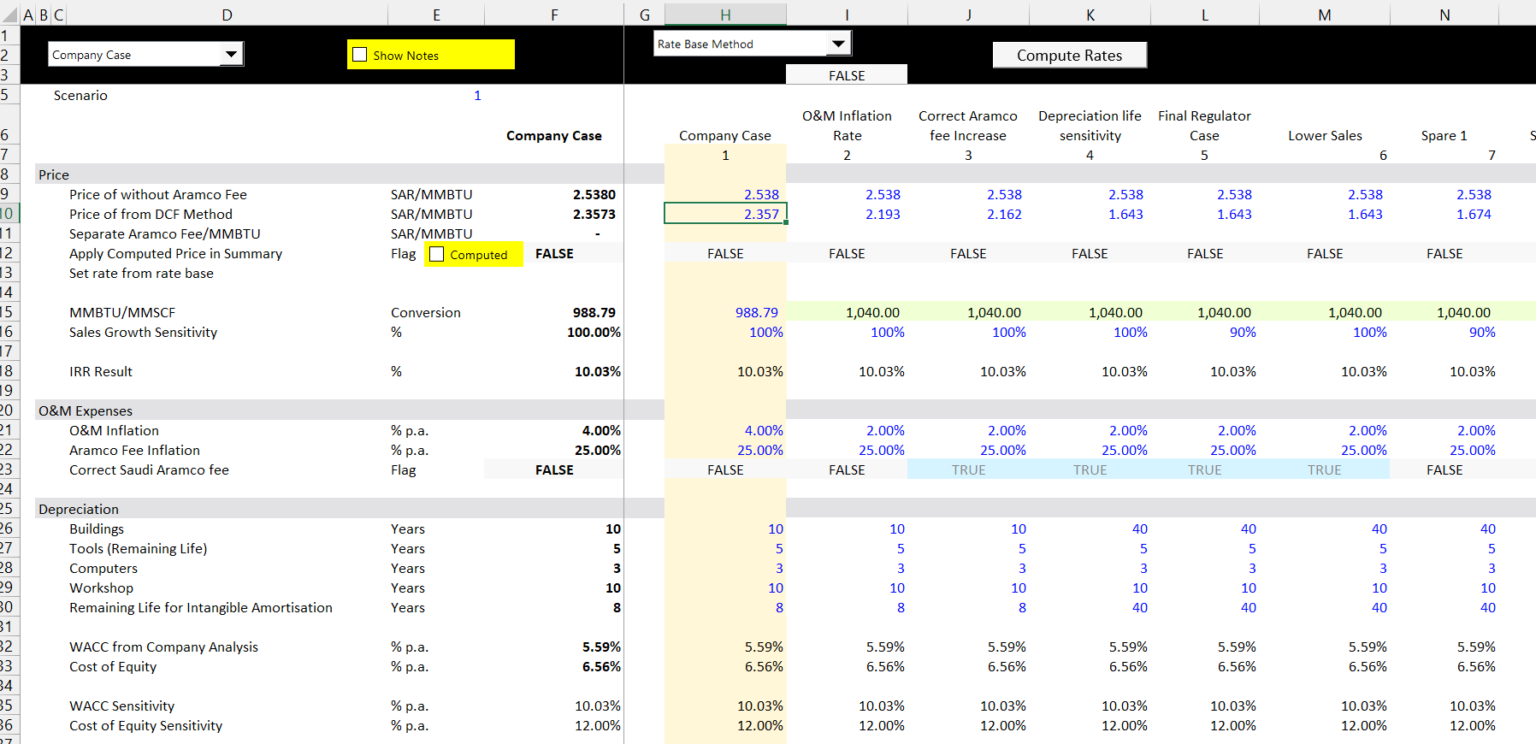This screenshot has width=1536, height=744.
Task: Click the dropdown arrow next to Company Case
Action: [232, 54]
